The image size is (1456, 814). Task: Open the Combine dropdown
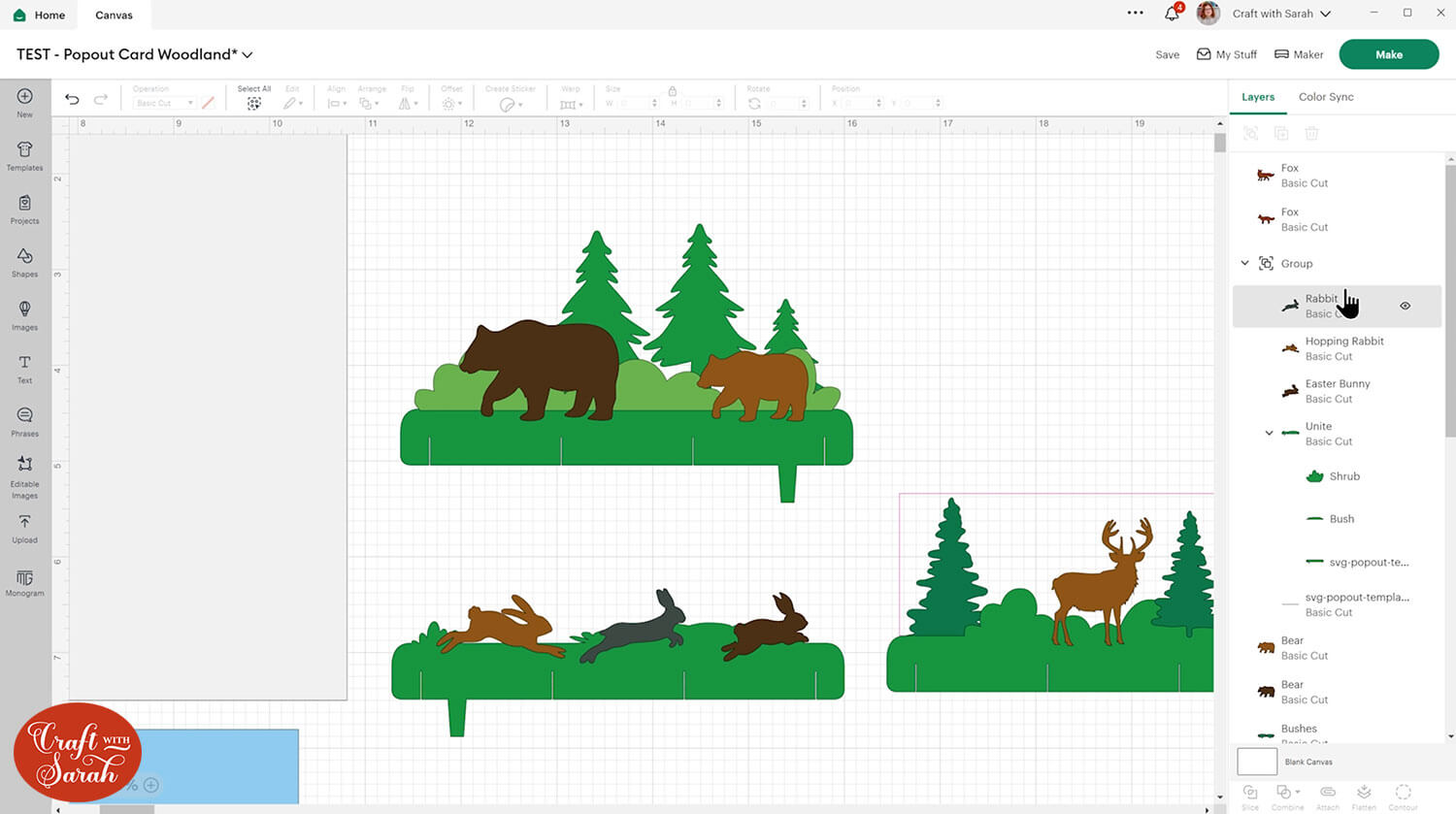click(x=1288, y=797)
